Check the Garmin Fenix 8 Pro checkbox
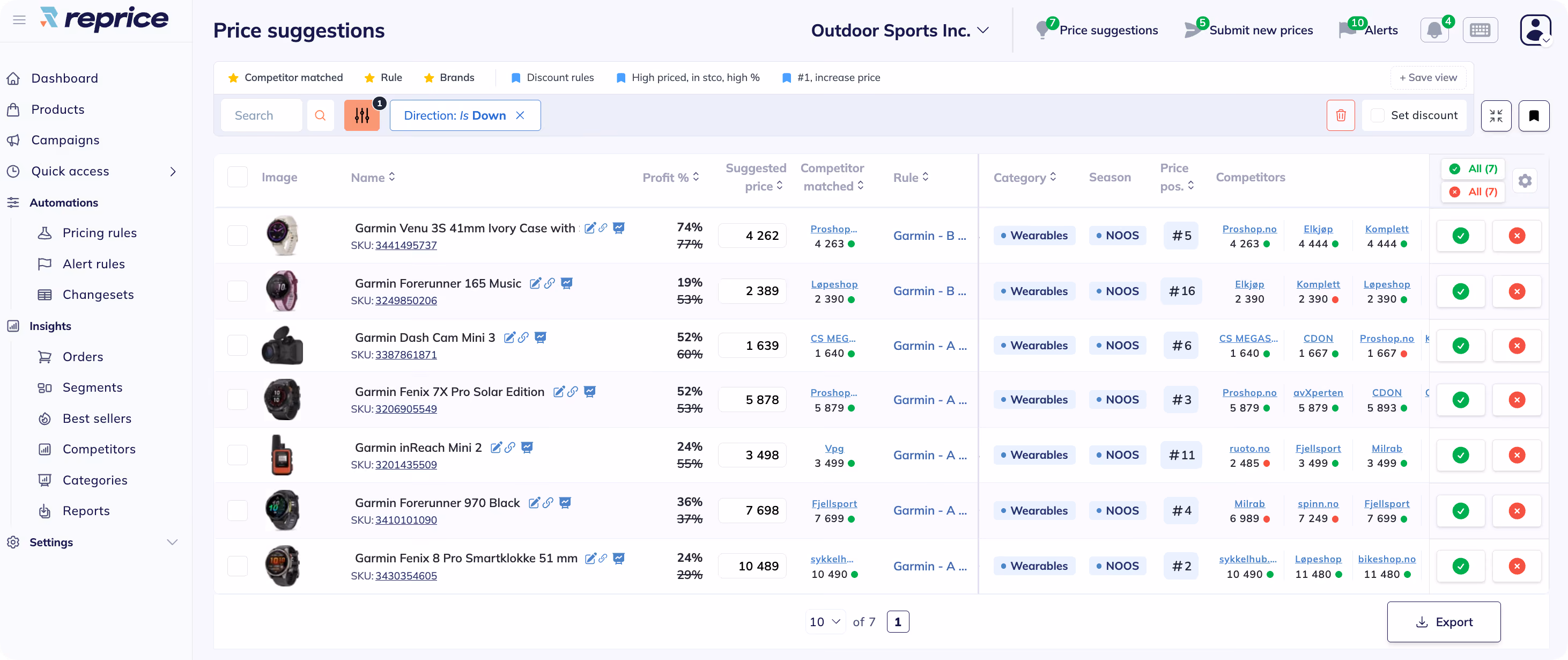Screen dimensions: 1568x660 pyautogui.click(x=238, y=566)
